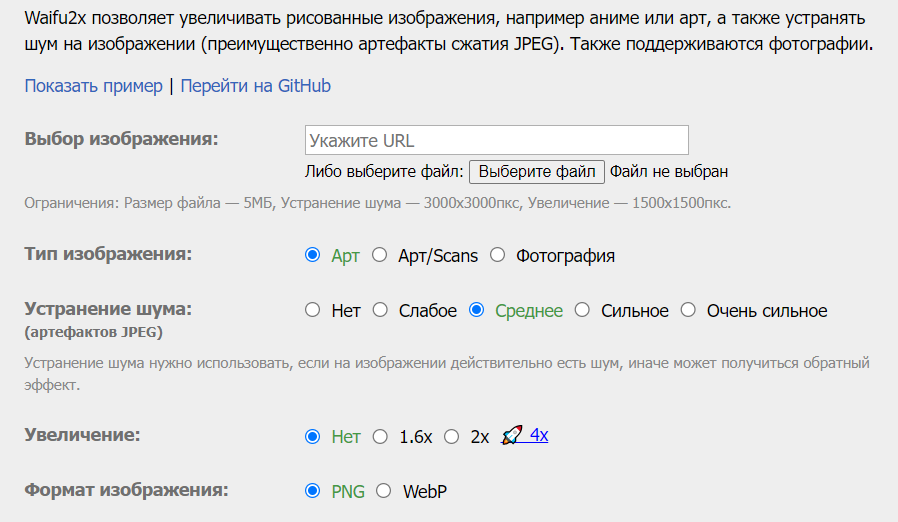Select "Фотография" image type radio
The height and width of the screenshot is (522, 898).
click(x=498, y=254)
